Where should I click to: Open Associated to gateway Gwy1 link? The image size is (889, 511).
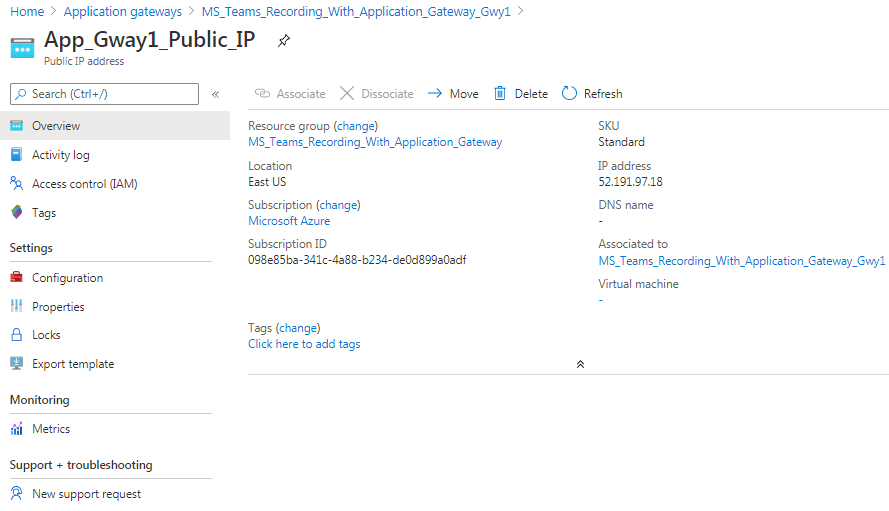tap(742, 261)
